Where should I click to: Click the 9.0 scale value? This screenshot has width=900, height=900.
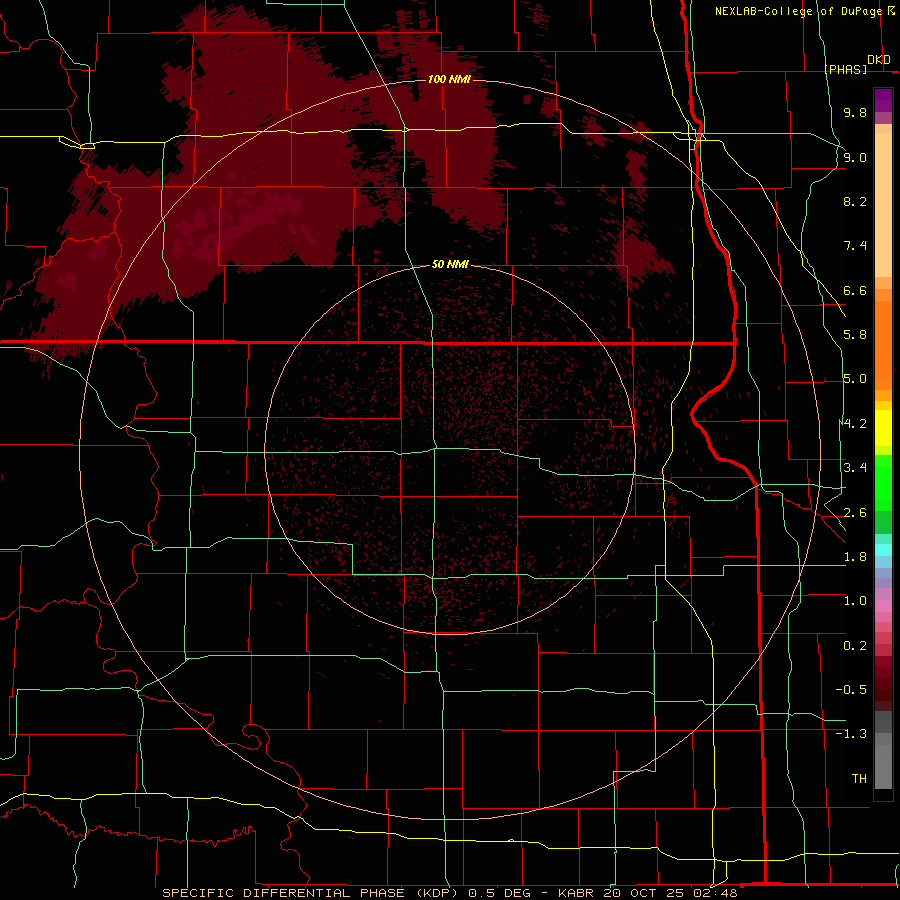(x=855, y=157)
